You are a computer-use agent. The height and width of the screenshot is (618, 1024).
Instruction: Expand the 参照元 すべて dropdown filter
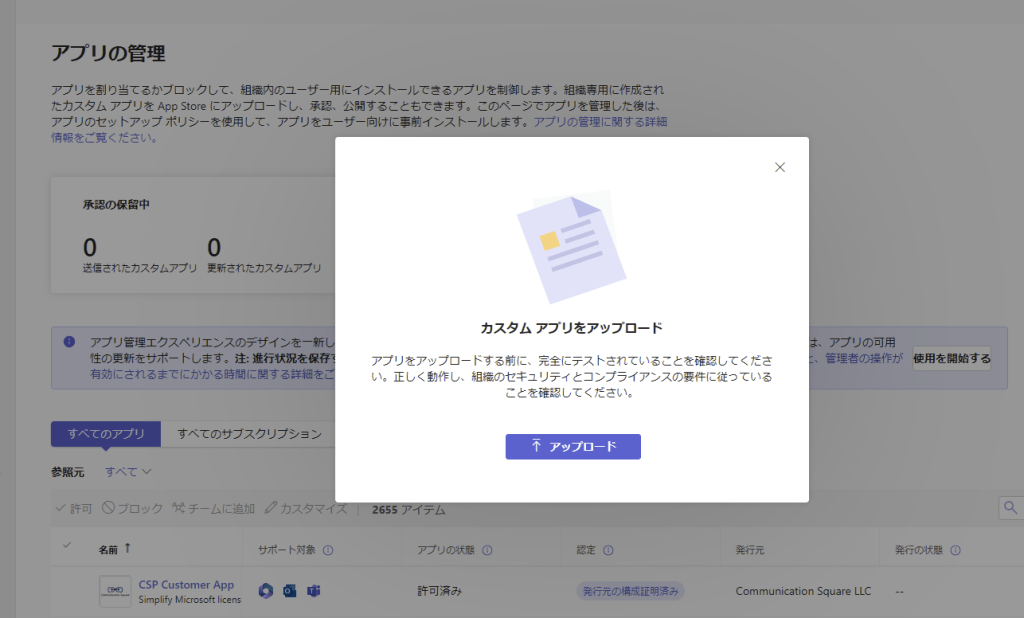(128, 471)
